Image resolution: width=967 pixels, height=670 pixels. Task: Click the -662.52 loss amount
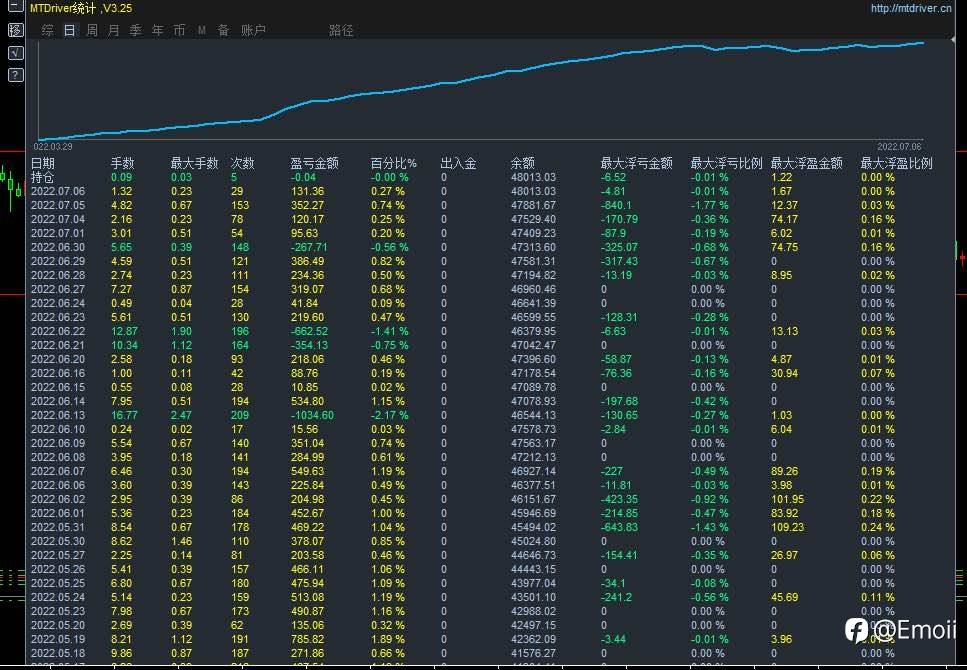tap(309, 331)
